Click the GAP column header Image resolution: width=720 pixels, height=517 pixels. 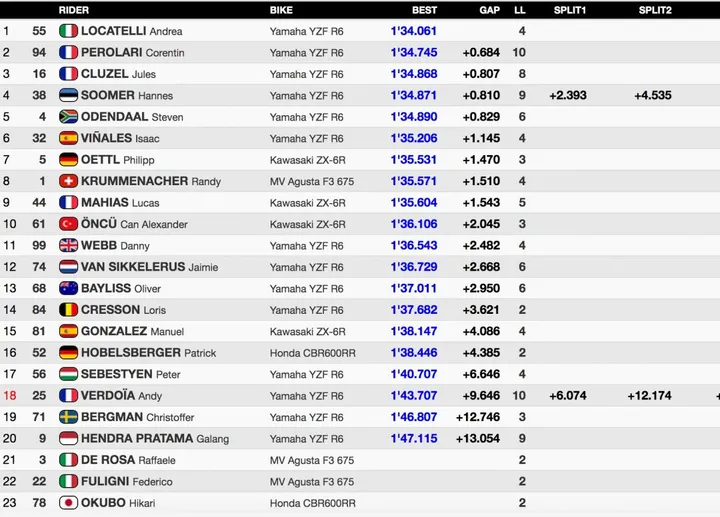coord(489,10)
